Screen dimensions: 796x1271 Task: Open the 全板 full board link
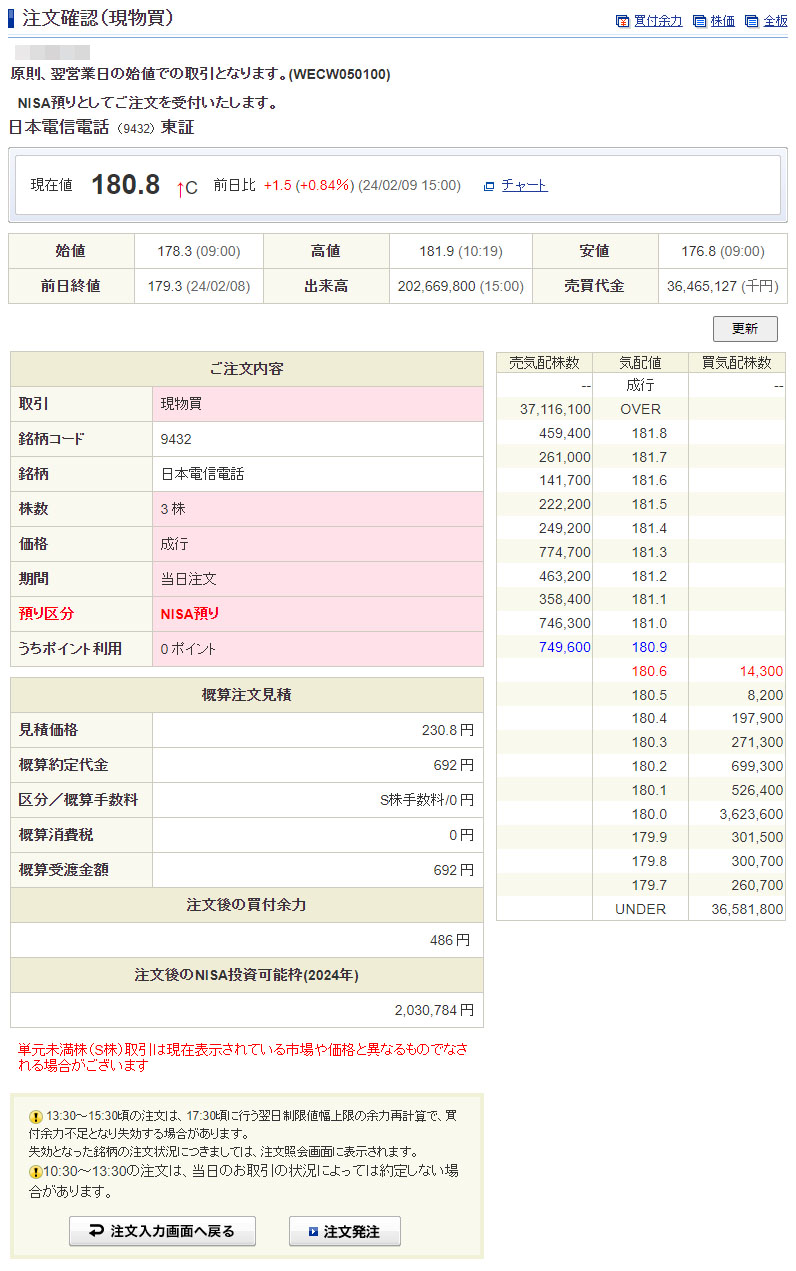[775, 21]
